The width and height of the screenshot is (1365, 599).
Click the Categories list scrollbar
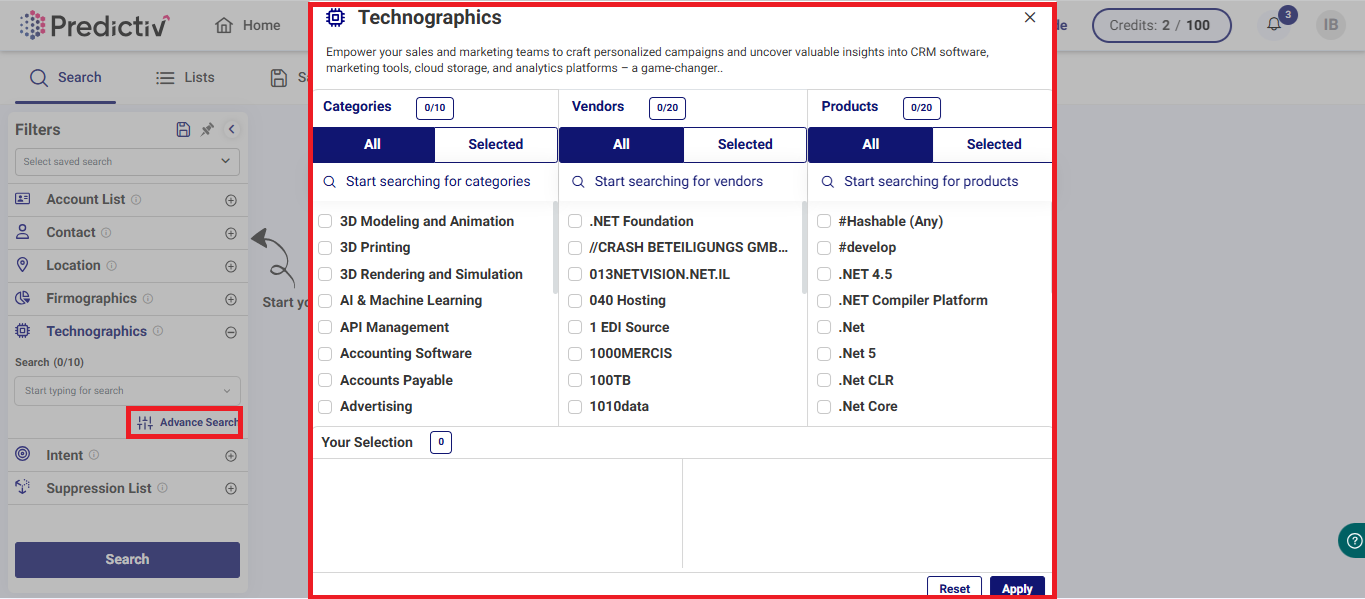click(x=556, y=248)
